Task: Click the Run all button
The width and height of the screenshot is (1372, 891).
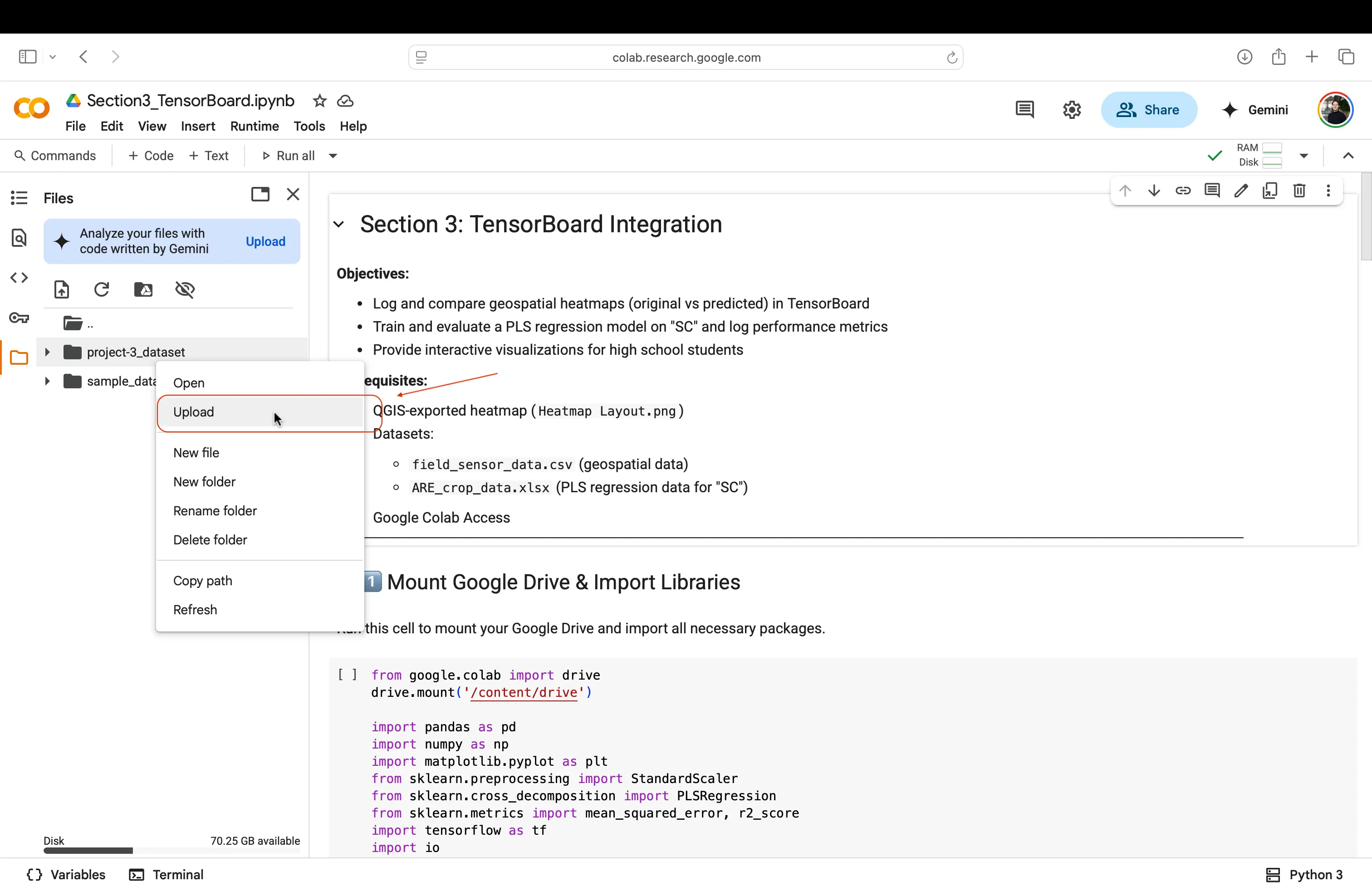Action: [289, 156]
